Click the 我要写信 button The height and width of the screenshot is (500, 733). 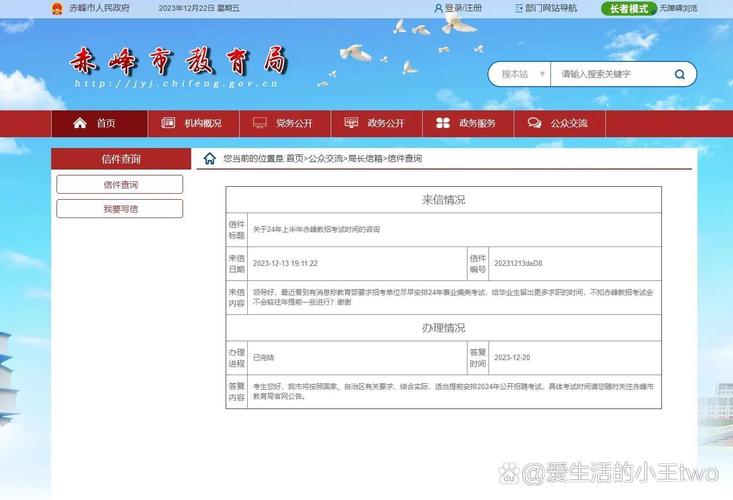click(120, 209)
